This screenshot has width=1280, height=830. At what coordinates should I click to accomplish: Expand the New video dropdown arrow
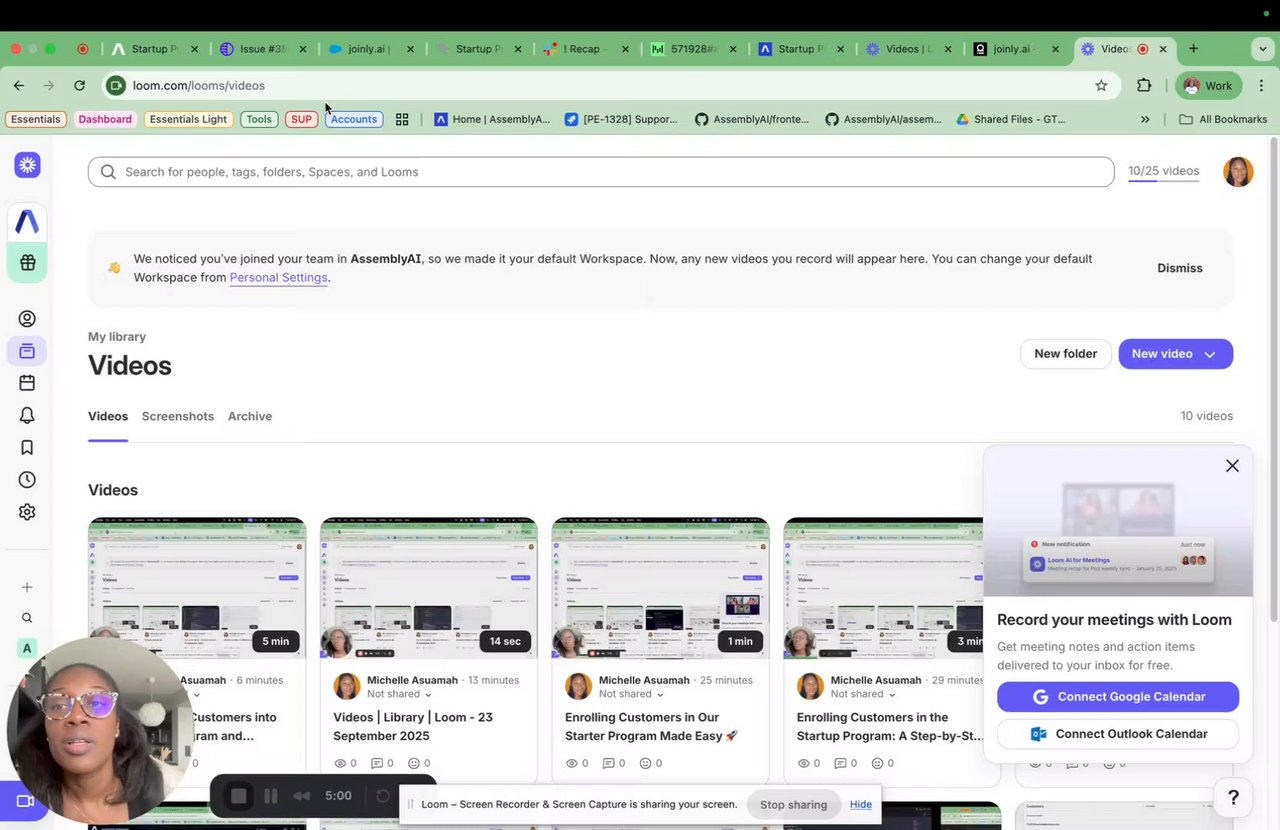[1210, 354]
